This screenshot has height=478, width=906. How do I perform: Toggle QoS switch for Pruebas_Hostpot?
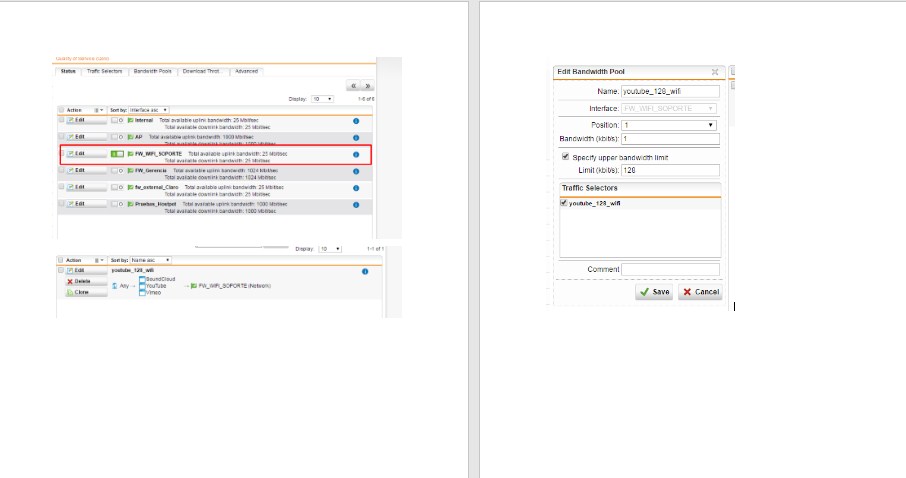[x=117, y=204]
